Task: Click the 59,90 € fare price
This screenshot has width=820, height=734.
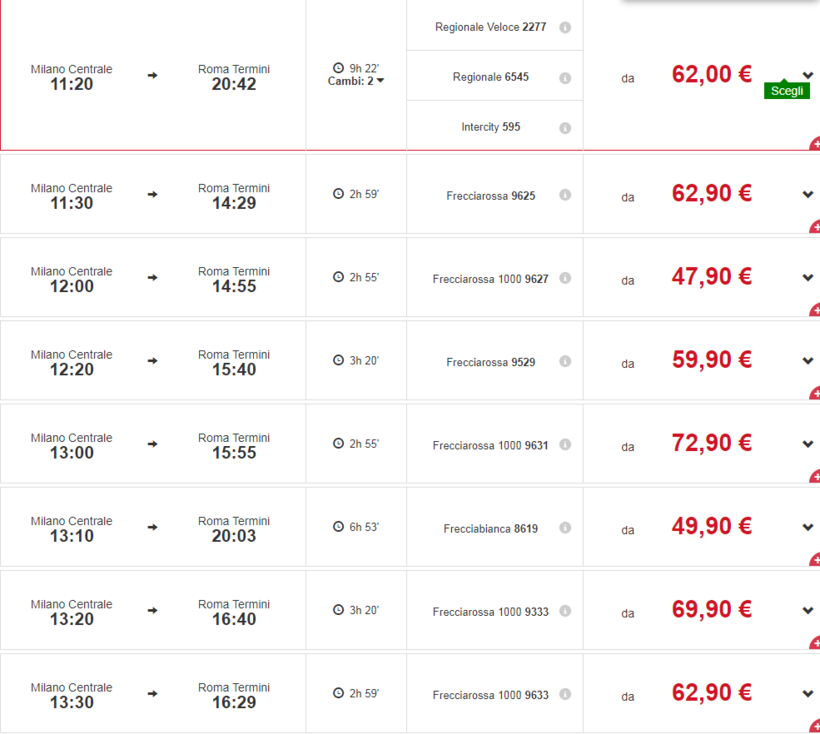Action: (711, 360)
